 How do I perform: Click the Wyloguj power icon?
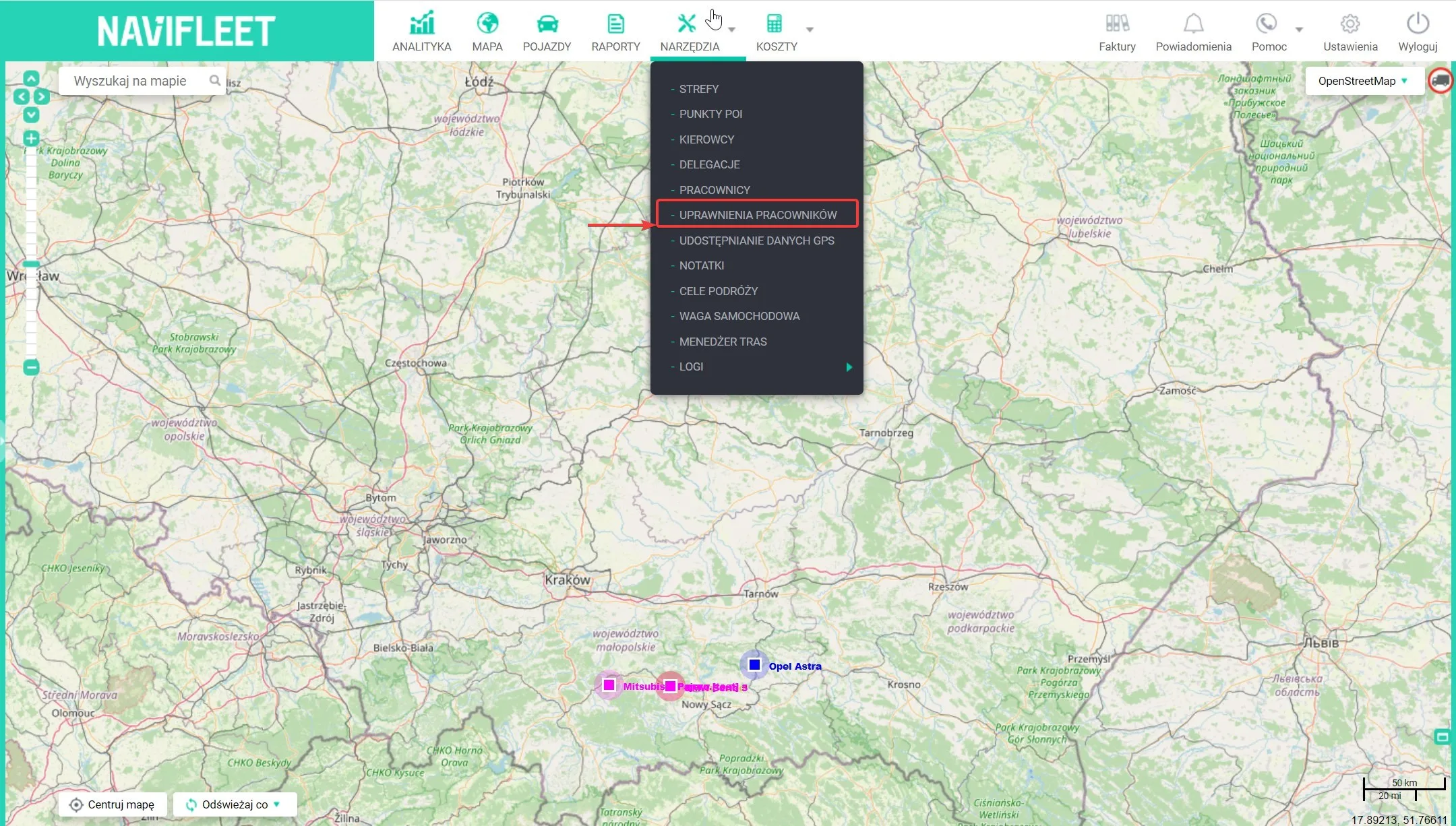coord(1418,24)
